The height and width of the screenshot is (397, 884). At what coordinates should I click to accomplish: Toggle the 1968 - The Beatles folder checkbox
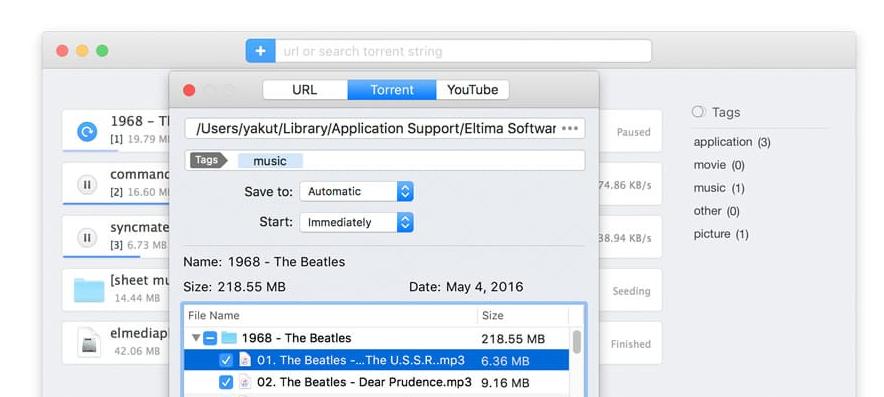(210, 338)
